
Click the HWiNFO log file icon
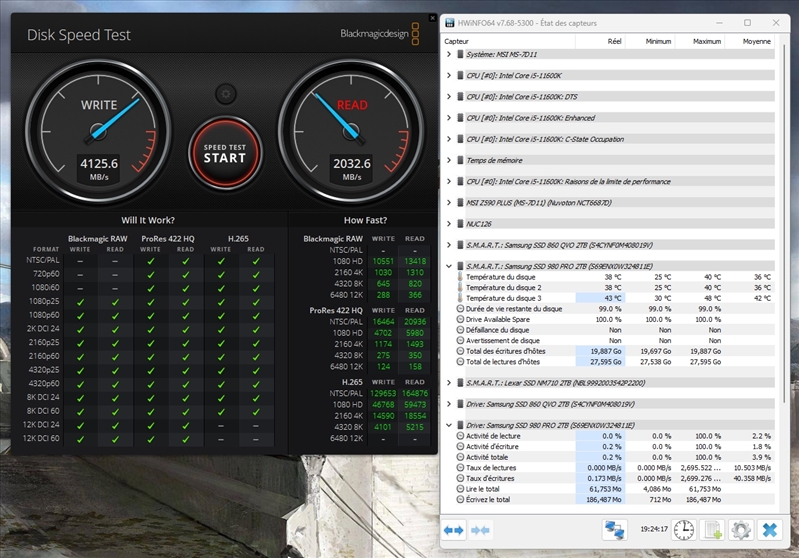[712, 530]
